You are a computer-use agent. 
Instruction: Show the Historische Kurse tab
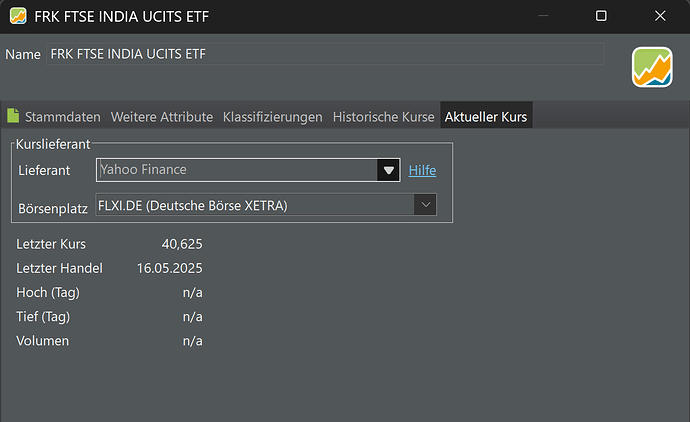(383, 117)
